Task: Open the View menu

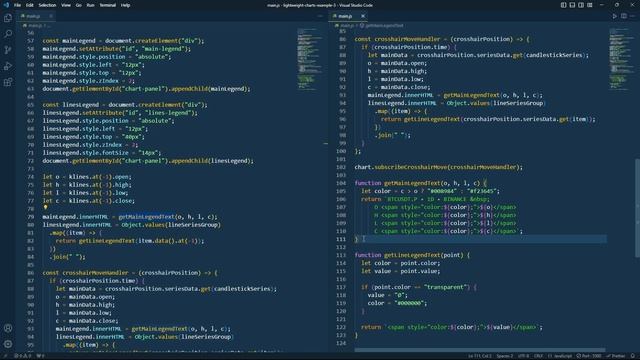Action: (x=66, y=5)
